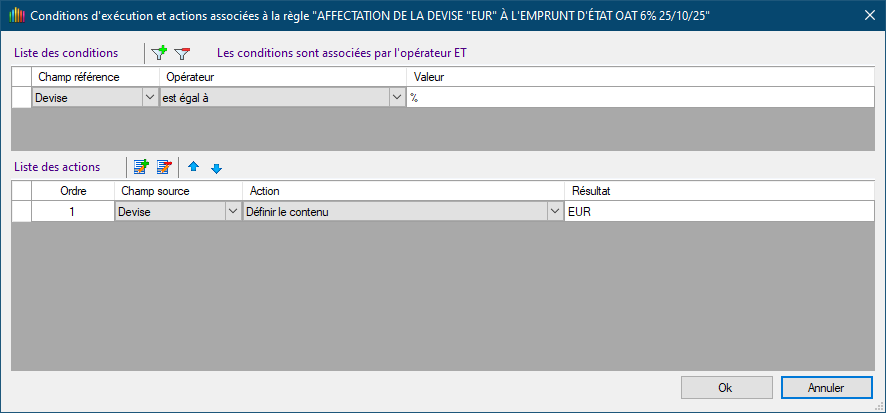886x413 pixels.
Task: Expand the Opérateur 'est égal à' dropdown
Action: (x=397, y=97)
